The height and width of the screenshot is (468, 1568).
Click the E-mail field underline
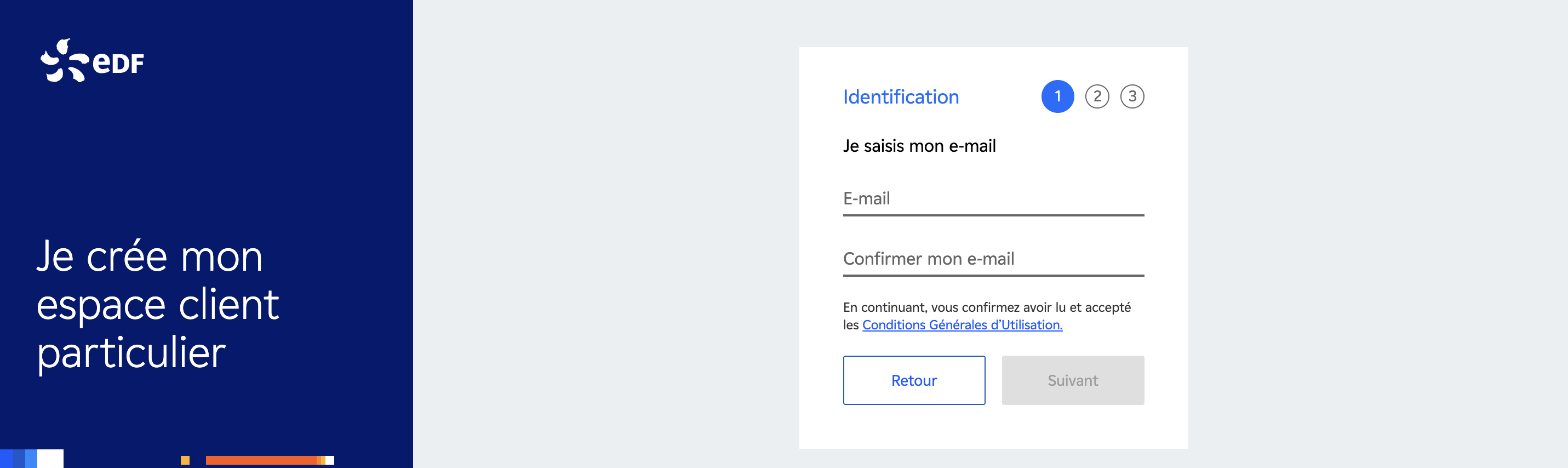pos(993,215)
